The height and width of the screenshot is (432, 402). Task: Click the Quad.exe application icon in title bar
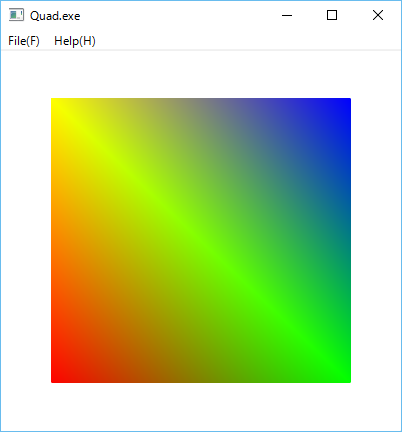tap(16, 15)
